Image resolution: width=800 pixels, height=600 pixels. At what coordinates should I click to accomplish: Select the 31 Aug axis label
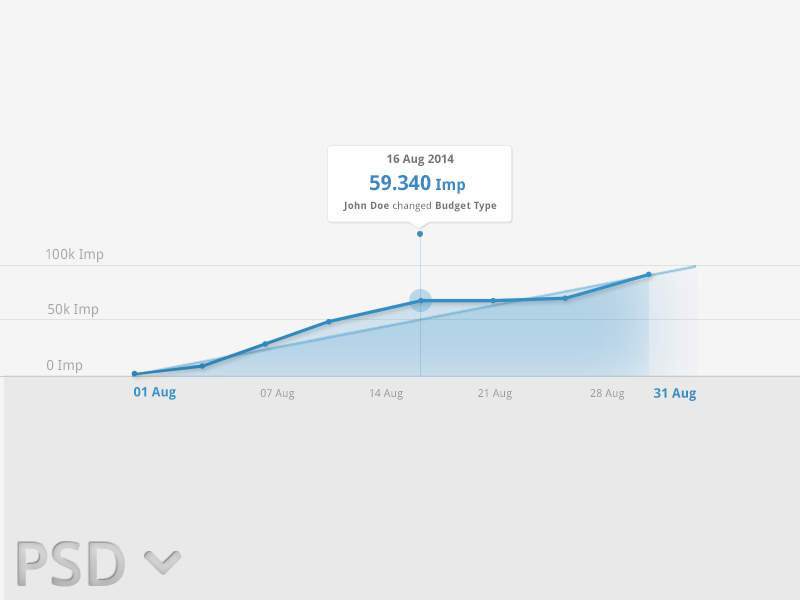(x=675, y=393)
